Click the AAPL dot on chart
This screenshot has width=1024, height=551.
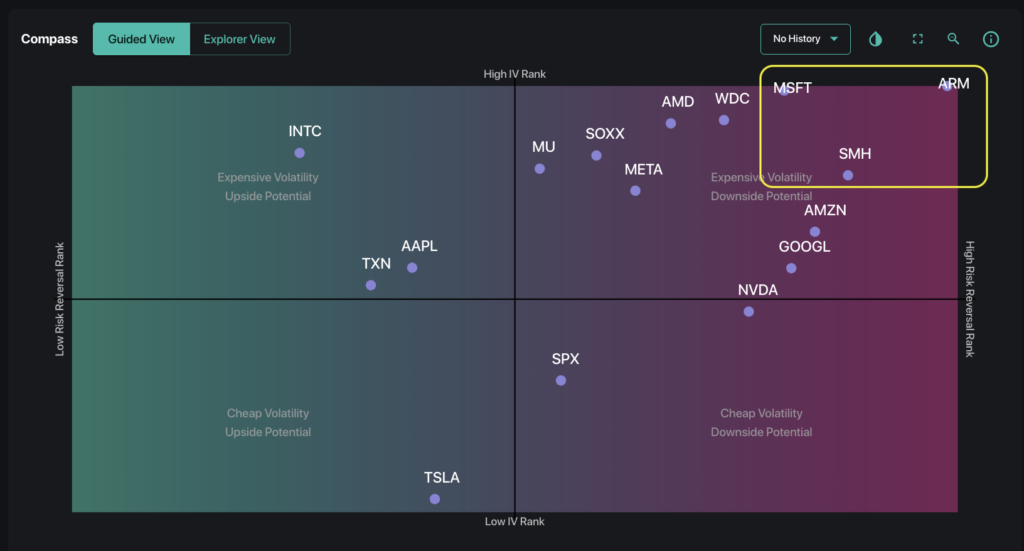[412, 267]
